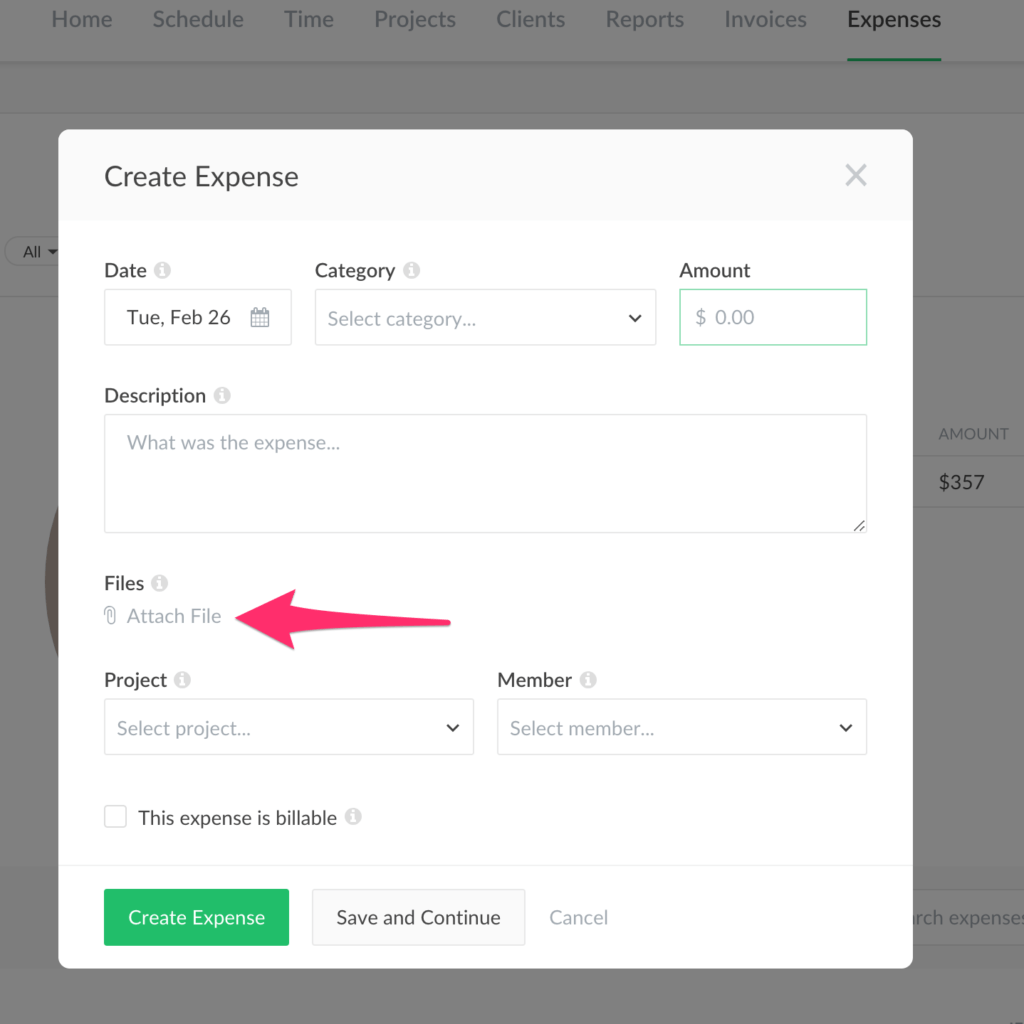Open the Reports section
This screenshot has height=1024, width=1024.
click(644, 19)
